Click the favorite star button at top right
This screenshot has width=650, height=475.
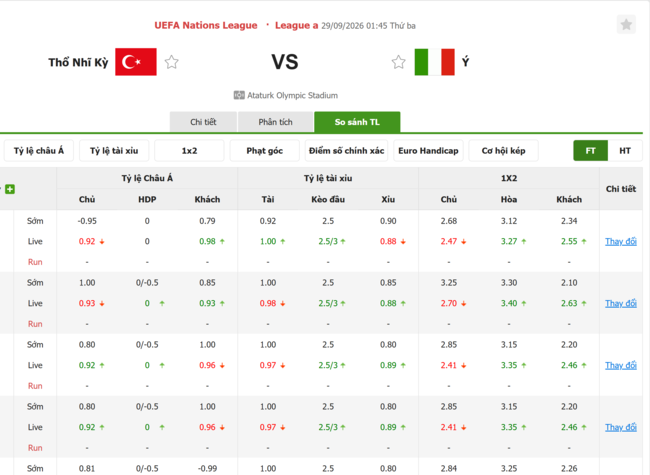(626, 25)
